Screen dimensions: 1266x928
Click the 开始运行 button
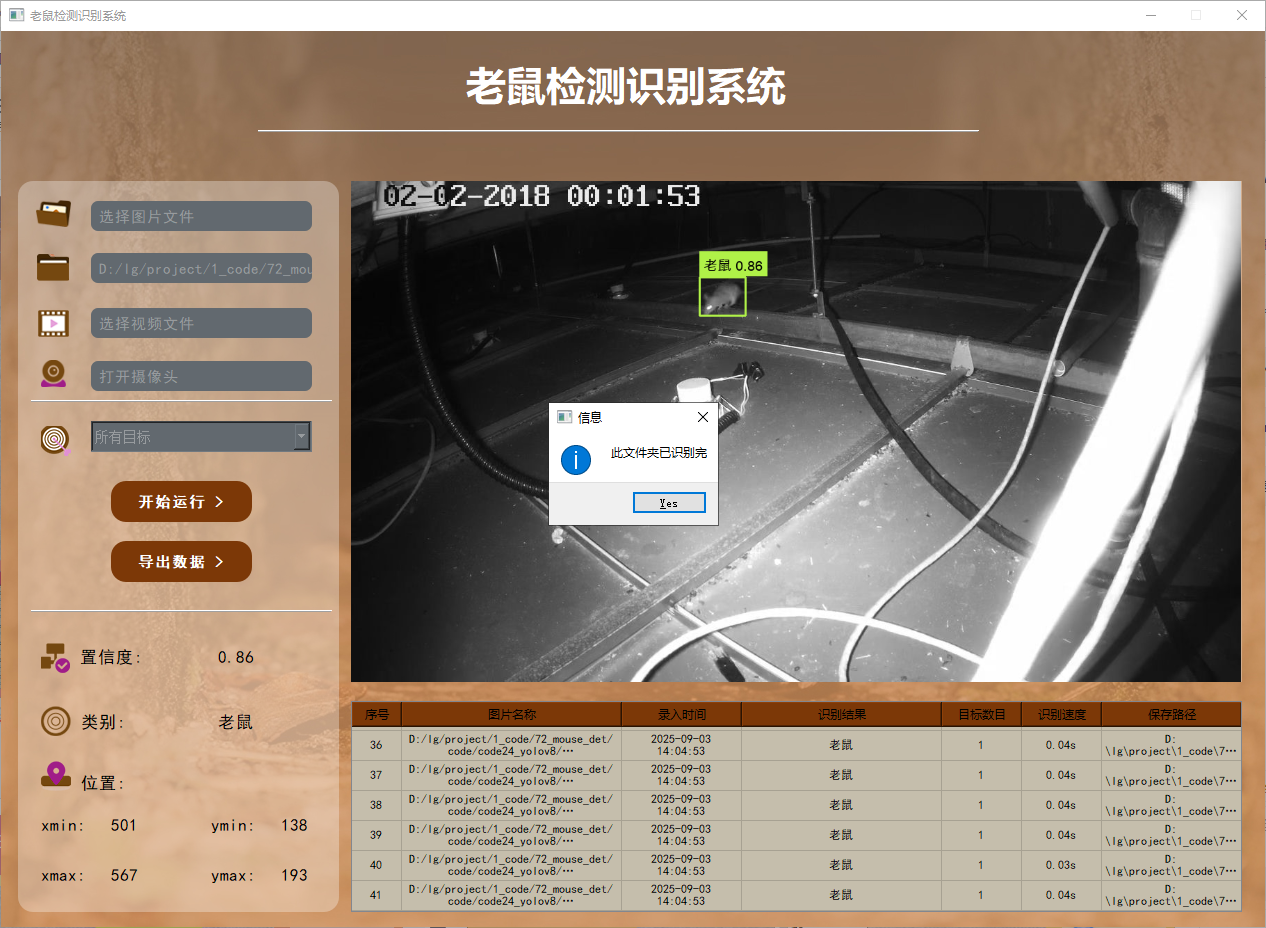pyautogui.click(x=181, y=501)
